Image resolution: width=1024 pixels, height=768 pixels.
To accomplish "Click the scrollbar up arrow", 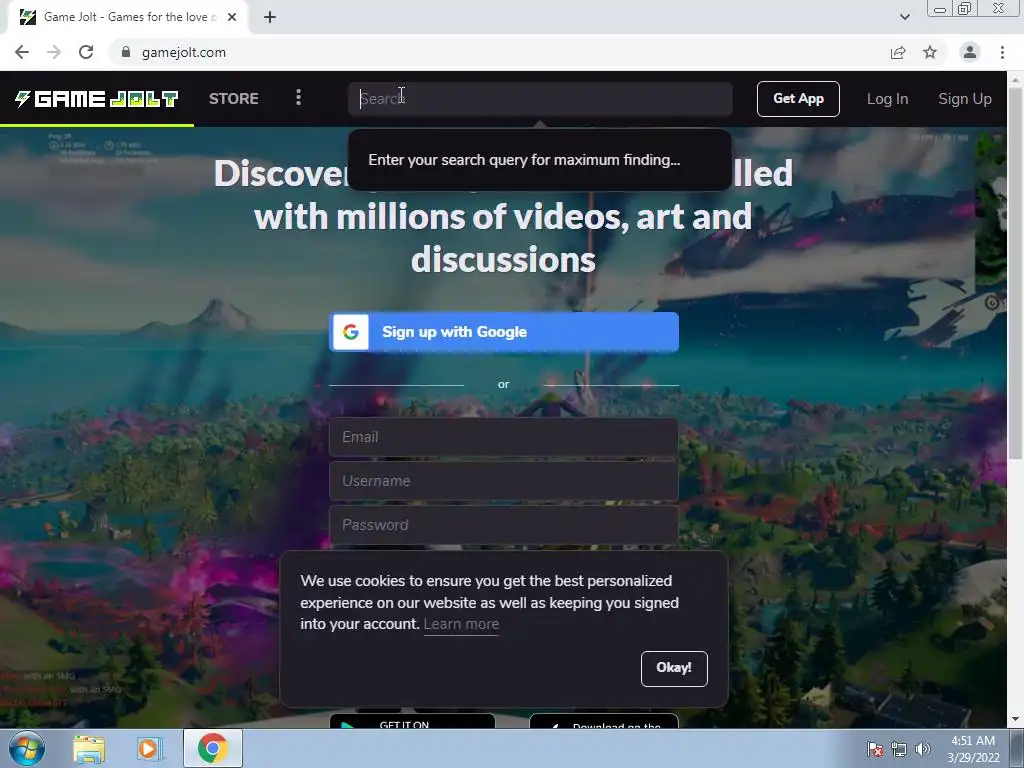I will 1016,80.
